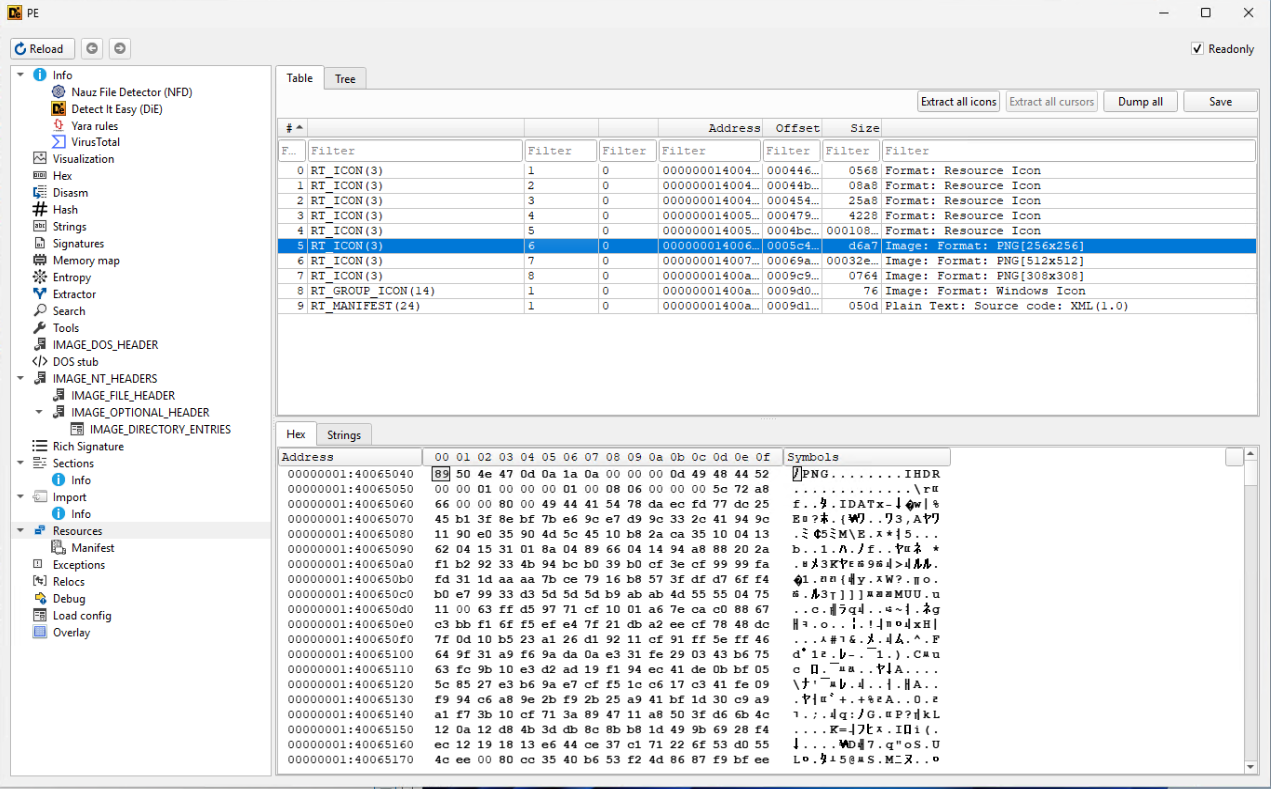The image size is (1271, 789).
Task: Select VirusTotal in the sidebar
Action: 95,142
